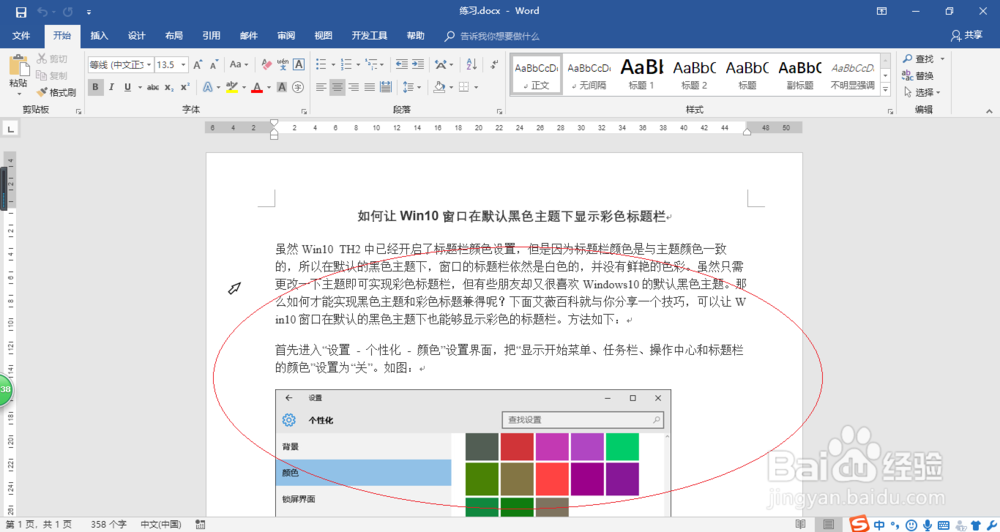This screenshot has width=1000, height=532.
Task: Click the Paste (粘贴) clipboard icon
Action: [18, 67]
